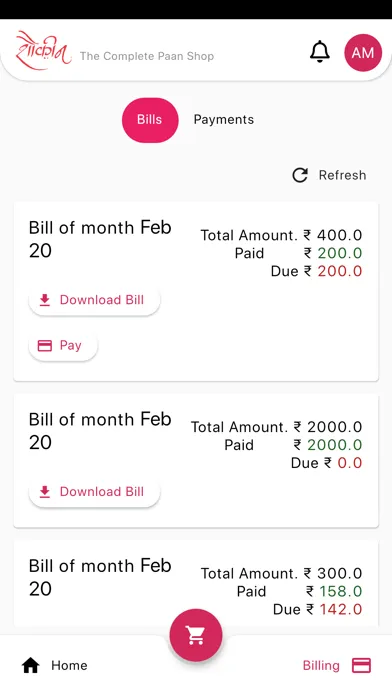This screenshot has height=696, width=392.
Task: Click the Refresh text label
Action: point(342,175)
